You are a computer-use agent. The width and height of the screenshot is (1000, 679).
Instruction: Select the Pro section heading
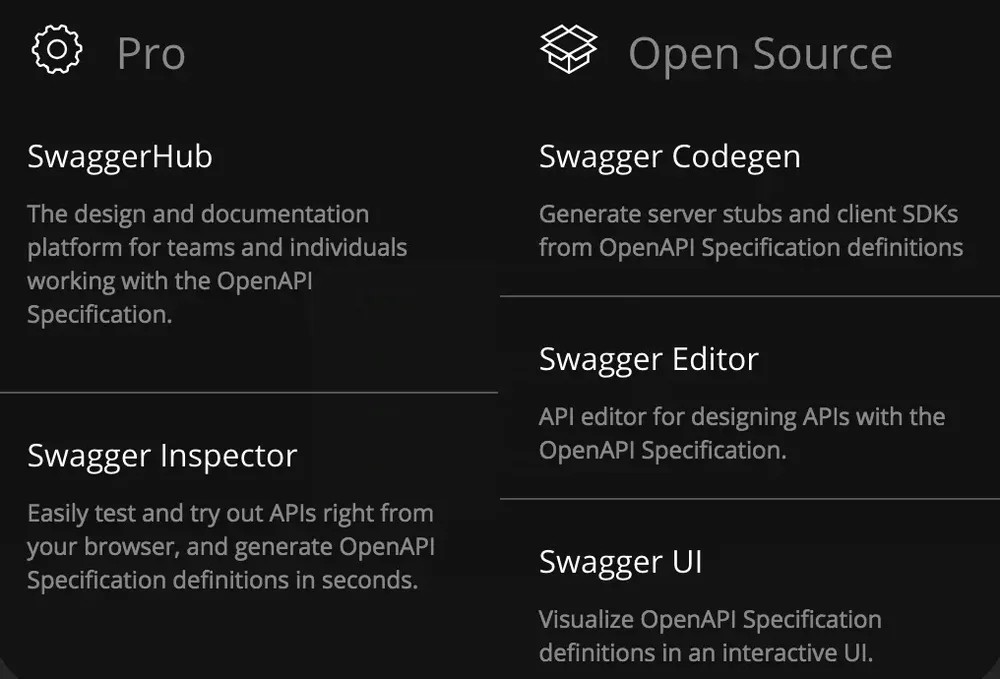click(151, 54)
